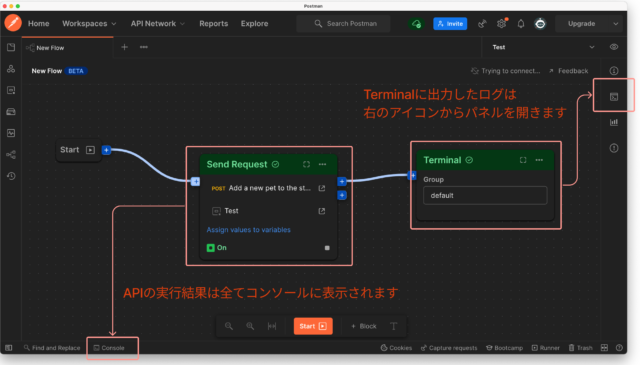Open Bootcamp

[x=504, y=348]
